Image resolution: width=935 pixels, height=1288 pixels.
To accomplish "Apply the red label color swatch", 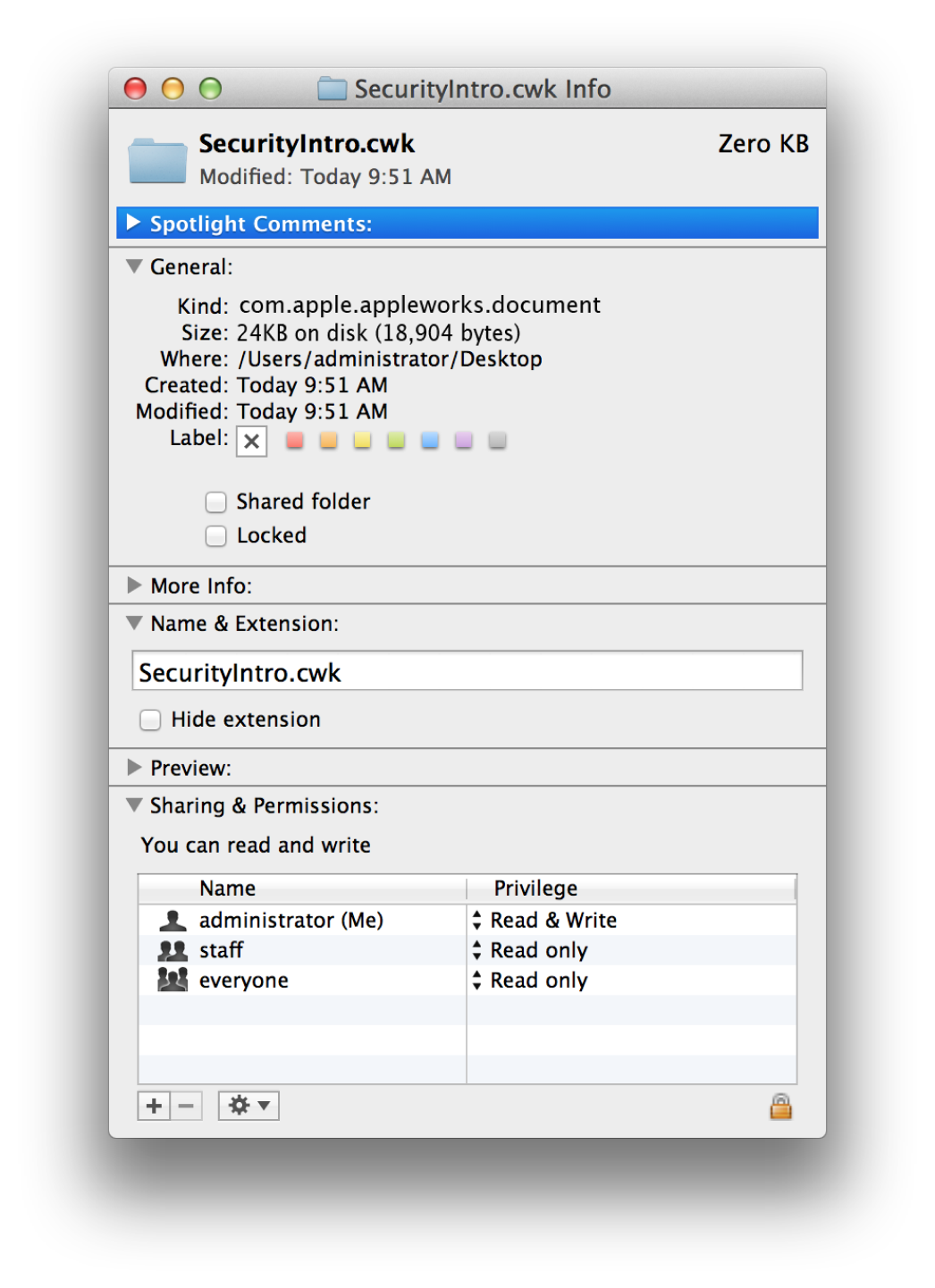I will click(x=294, y=440).
